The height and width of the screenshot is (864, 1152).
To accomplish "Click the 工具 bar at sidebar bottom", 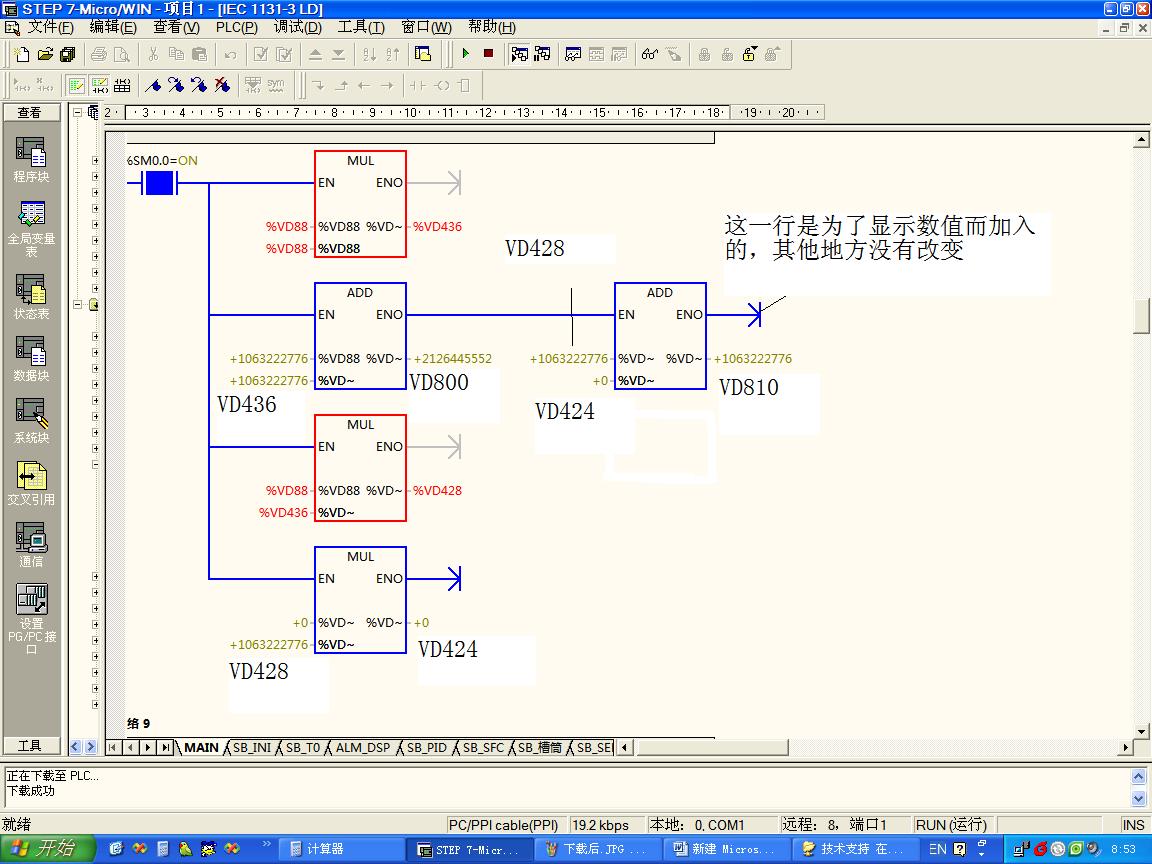I will [x=31, y=746].
